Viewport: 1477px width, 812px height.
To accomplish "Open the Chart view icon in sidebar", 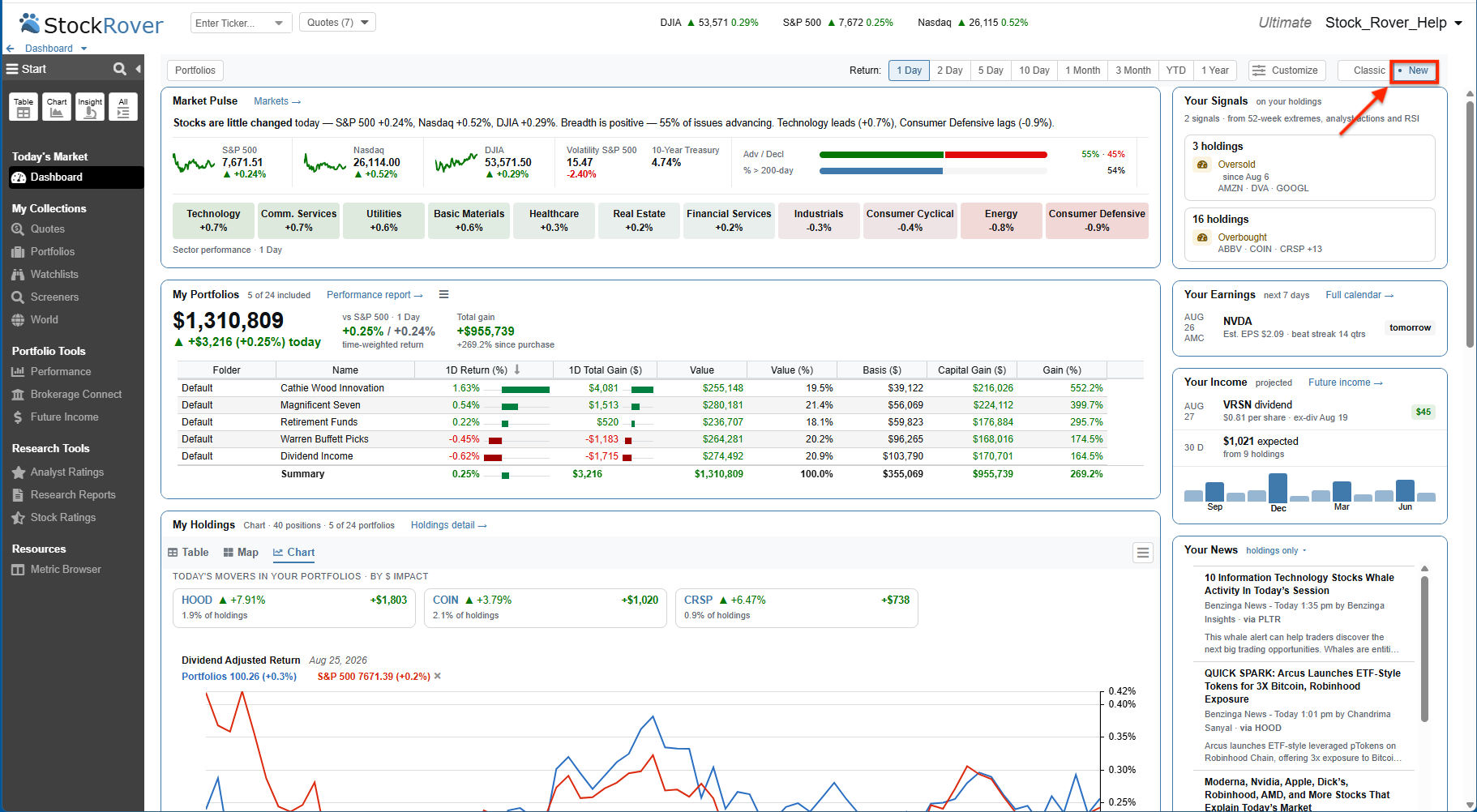I will pos(57,107).
